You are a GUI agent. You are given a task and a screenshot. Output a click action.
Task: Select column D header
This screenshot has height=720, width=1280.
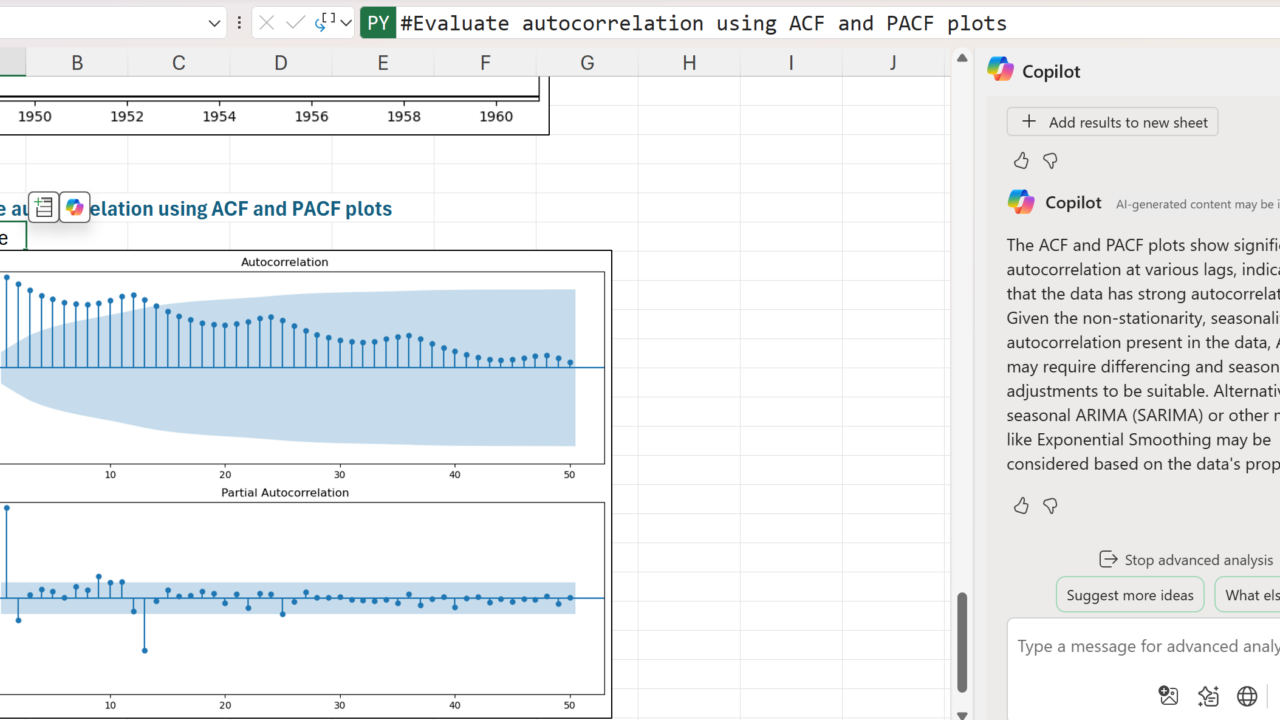coord(281,63)
